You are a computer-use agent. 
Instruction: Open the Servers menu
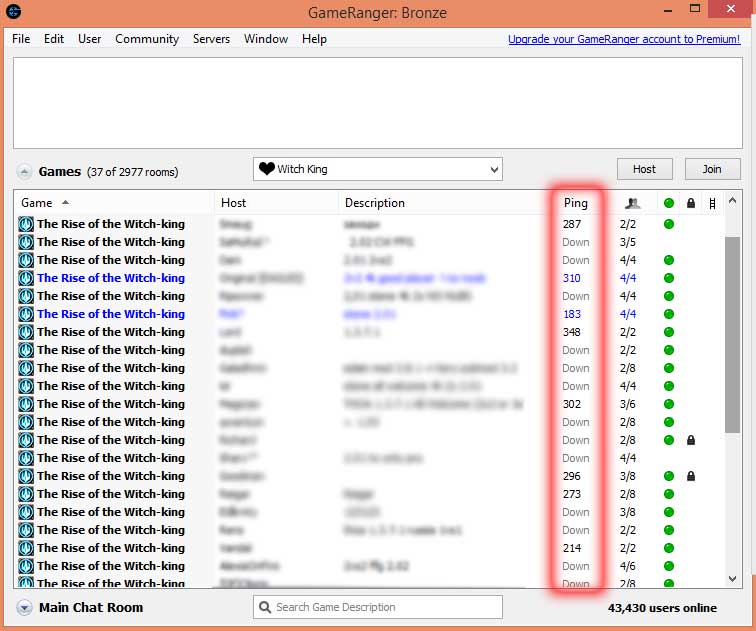[211, 39]
